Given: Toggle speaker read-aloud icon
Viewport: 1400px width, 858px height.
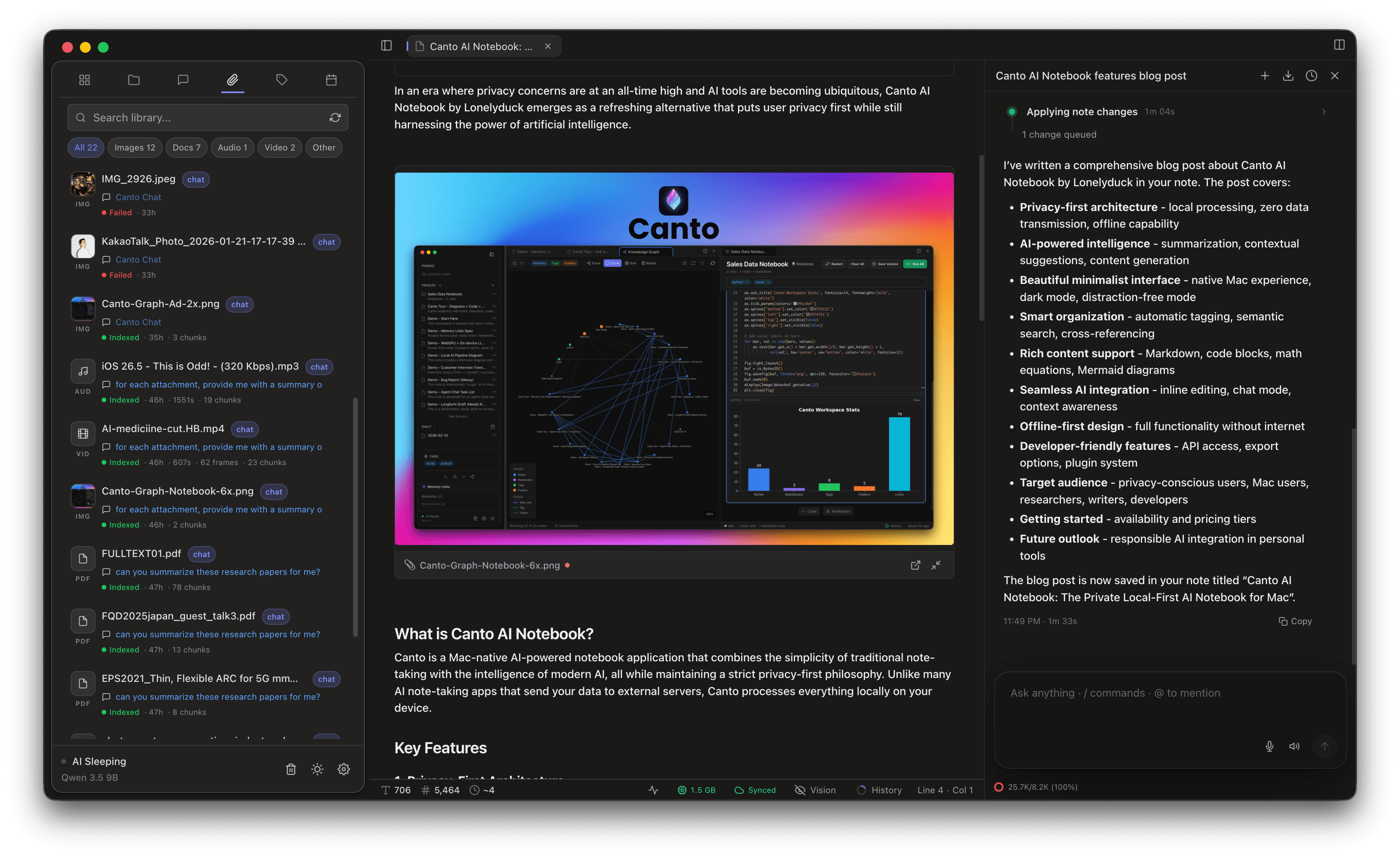Looking at the screenshot, I should (x=1294, y=747).
